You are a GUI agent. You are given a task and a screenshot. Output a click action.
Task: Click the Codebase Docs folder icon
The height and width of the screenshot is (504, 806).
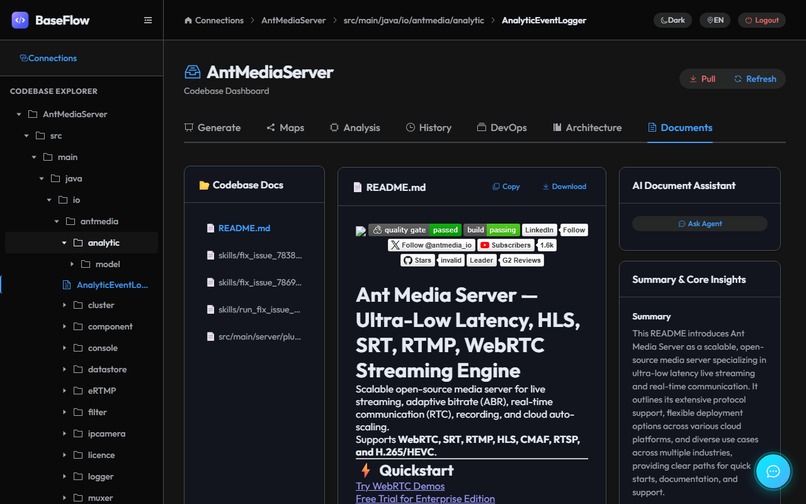(204, 185)
